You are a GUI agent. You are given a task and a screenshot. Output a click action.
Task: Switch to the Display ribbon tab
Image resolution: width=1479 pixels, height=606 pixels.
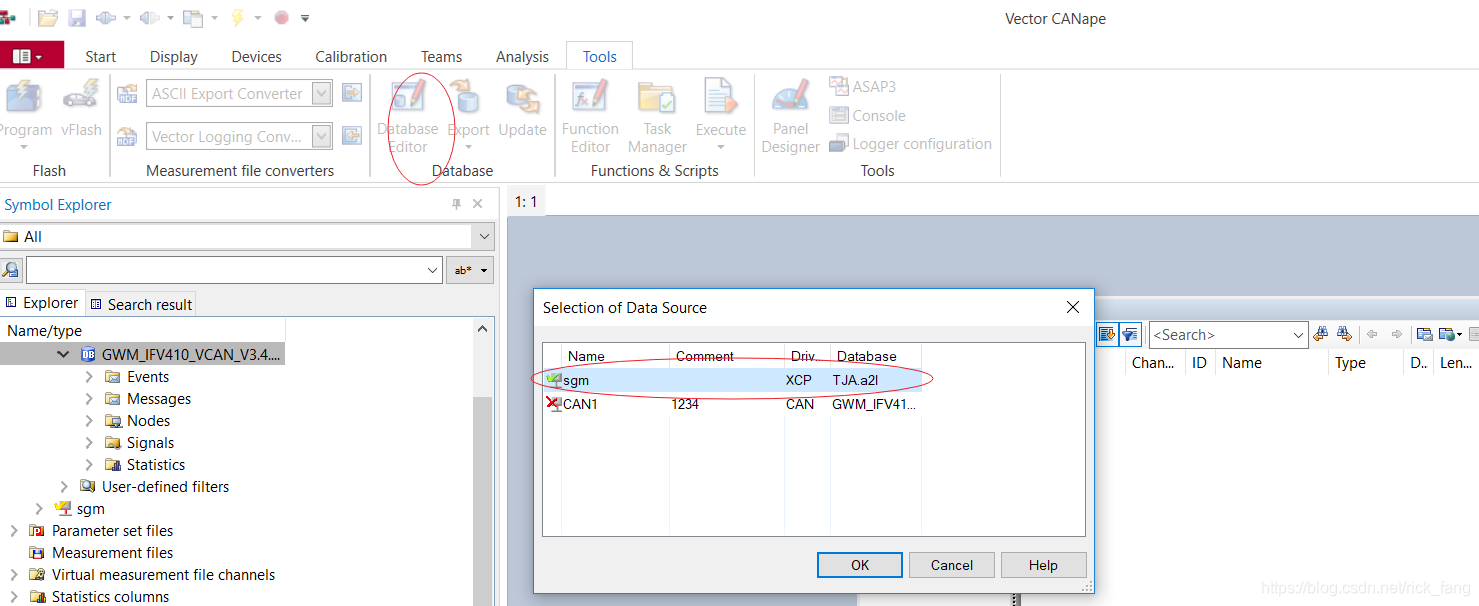pyautogui.click(x=174, y=57)
